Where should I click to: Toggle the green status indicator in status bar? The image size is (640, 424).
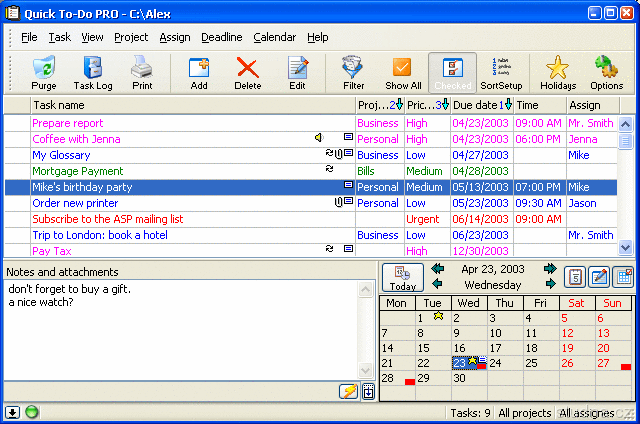point(32,412)
